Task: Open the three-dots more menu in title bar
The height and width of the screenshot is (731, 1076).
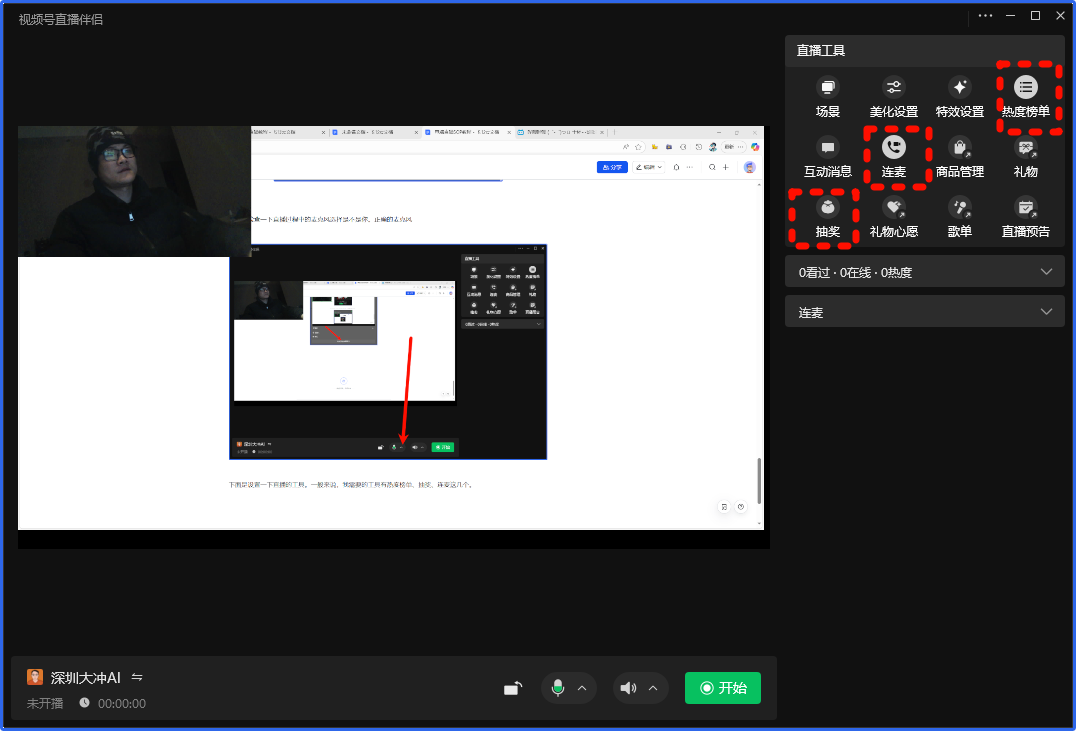Action: point(986,16)
